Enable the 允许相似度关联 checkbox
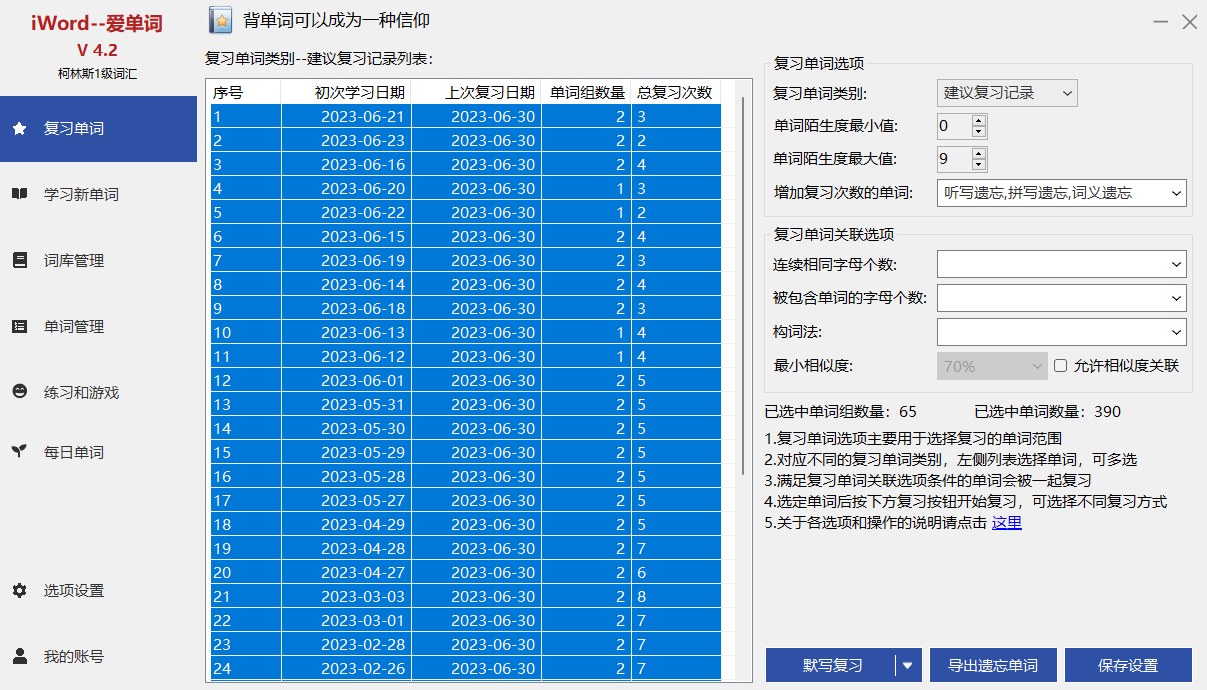This screenshot has height=690, width=1207. click(x=1061, y=366)
